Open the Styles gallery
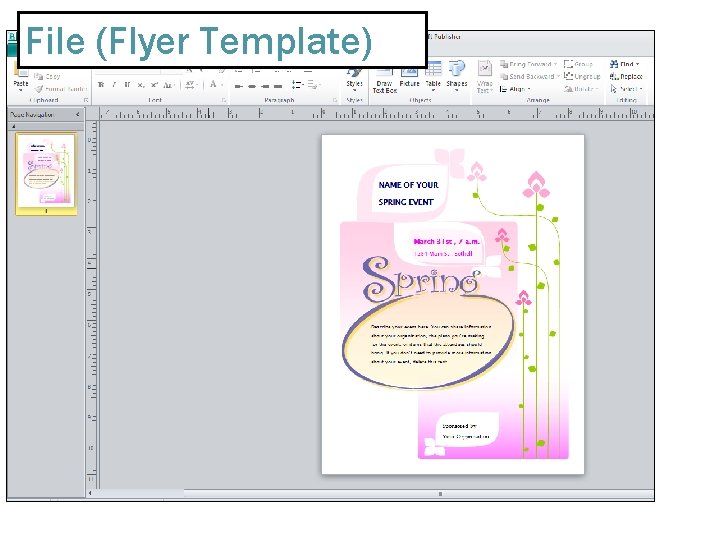The image size is (720, 540). [354, 79]
